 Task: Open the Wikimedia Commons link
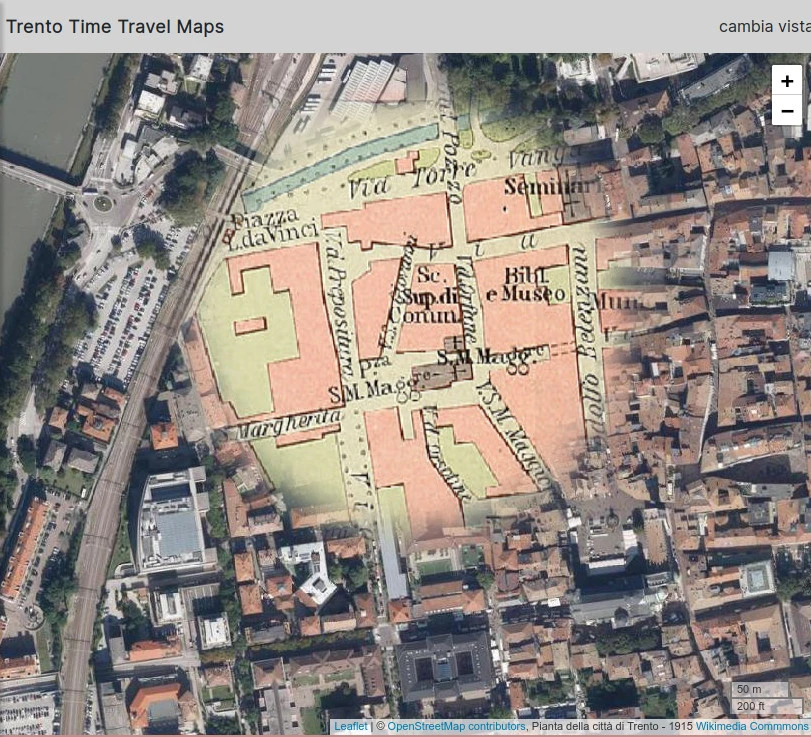coord(752,726)
